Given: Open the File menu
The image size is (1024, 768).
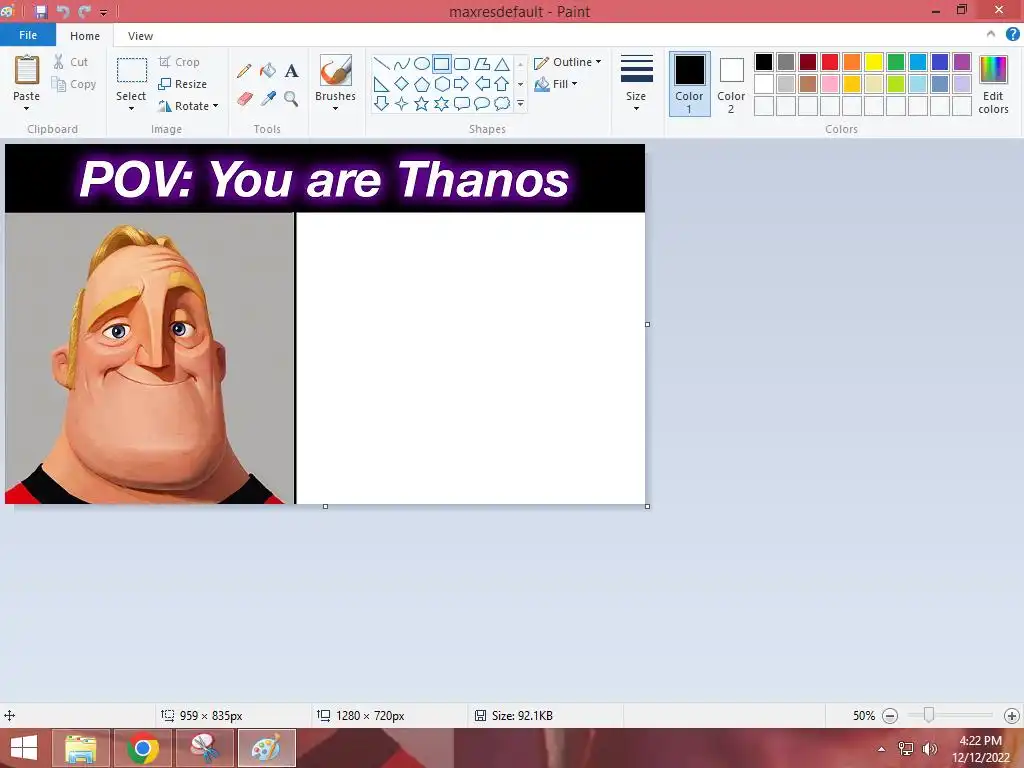Looking at the screenshot, I should (28, 35).
